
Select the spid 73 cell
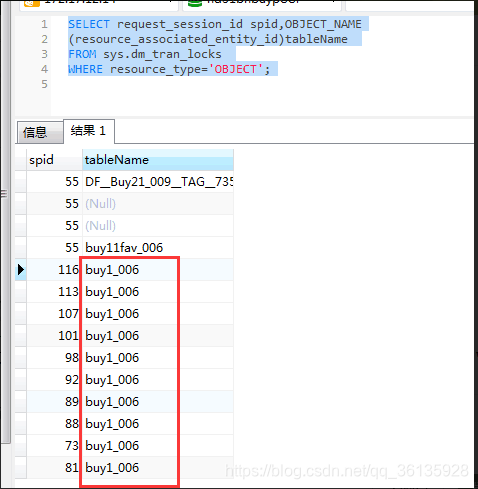click(54, 446)
